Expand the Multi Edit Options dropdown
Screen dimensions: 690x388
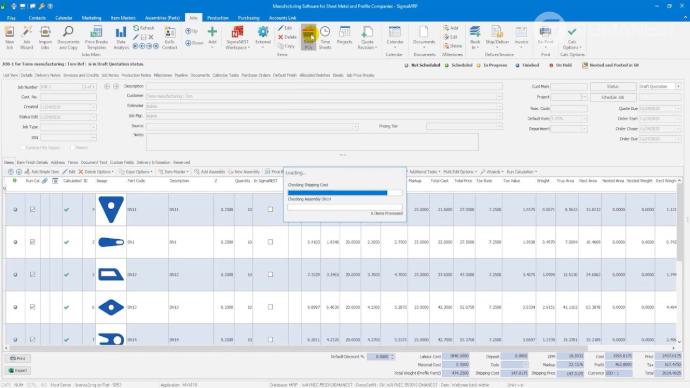[x=460, y=172]
